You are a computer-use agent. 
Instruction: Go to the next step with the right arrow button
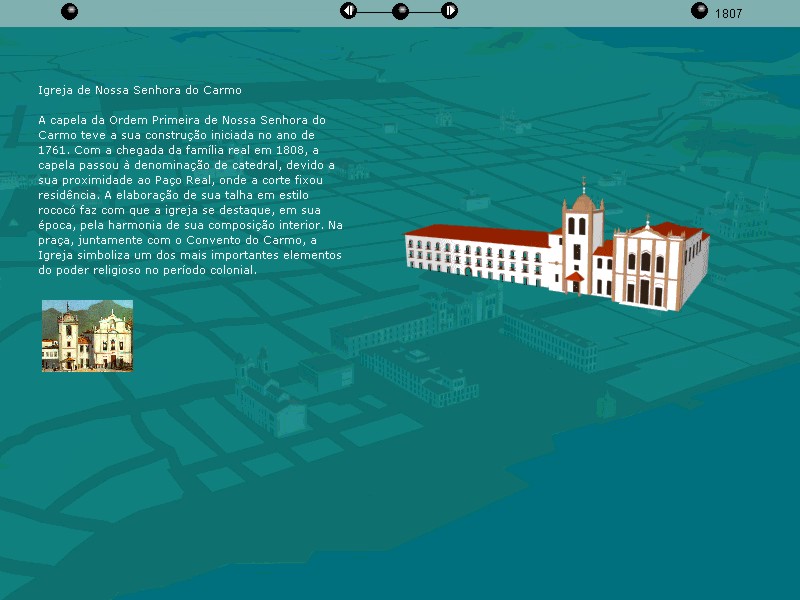(449, 10)
